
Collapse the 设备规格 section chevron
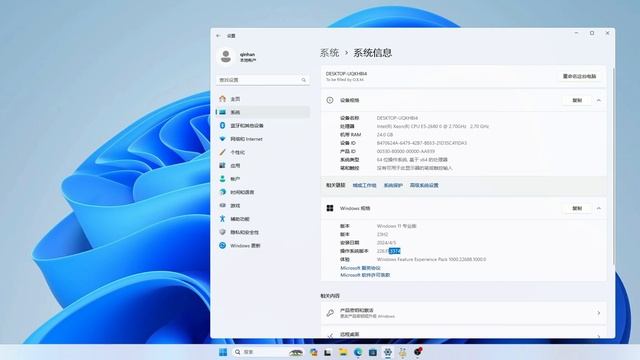(x=599, y=100)
